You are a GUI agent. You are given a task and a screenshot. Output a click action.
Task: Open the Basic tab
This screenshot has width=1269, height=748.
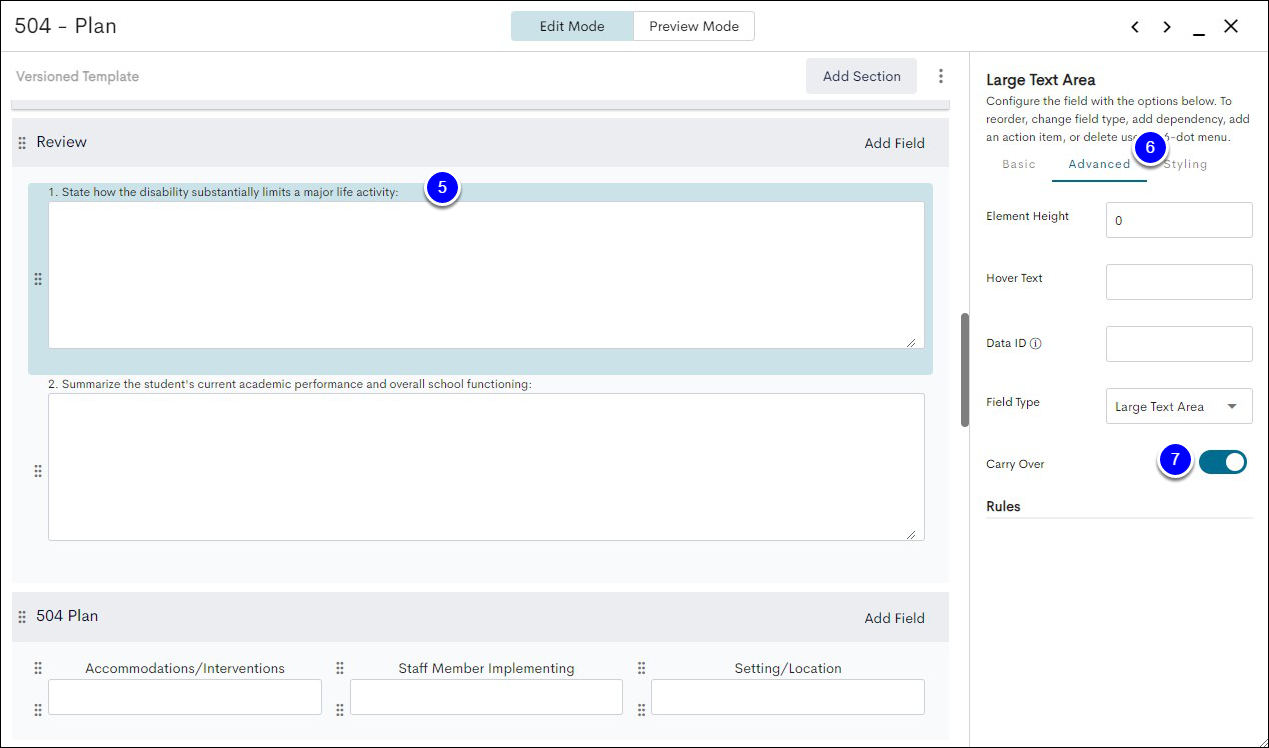pyautogui.click(x=1019, y=164)
